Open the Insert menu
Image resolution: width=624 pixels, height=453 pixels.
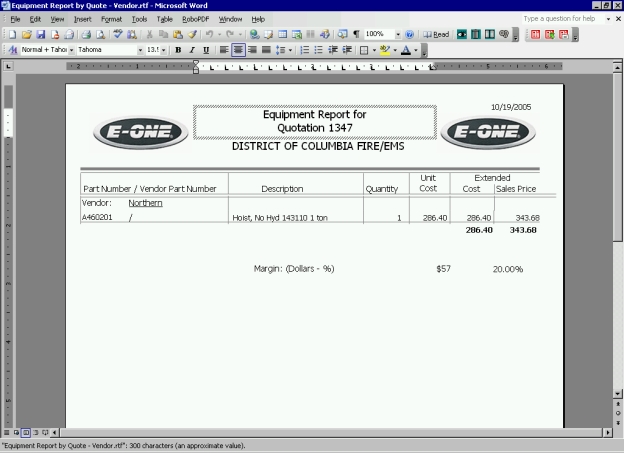tap(82, 19)
